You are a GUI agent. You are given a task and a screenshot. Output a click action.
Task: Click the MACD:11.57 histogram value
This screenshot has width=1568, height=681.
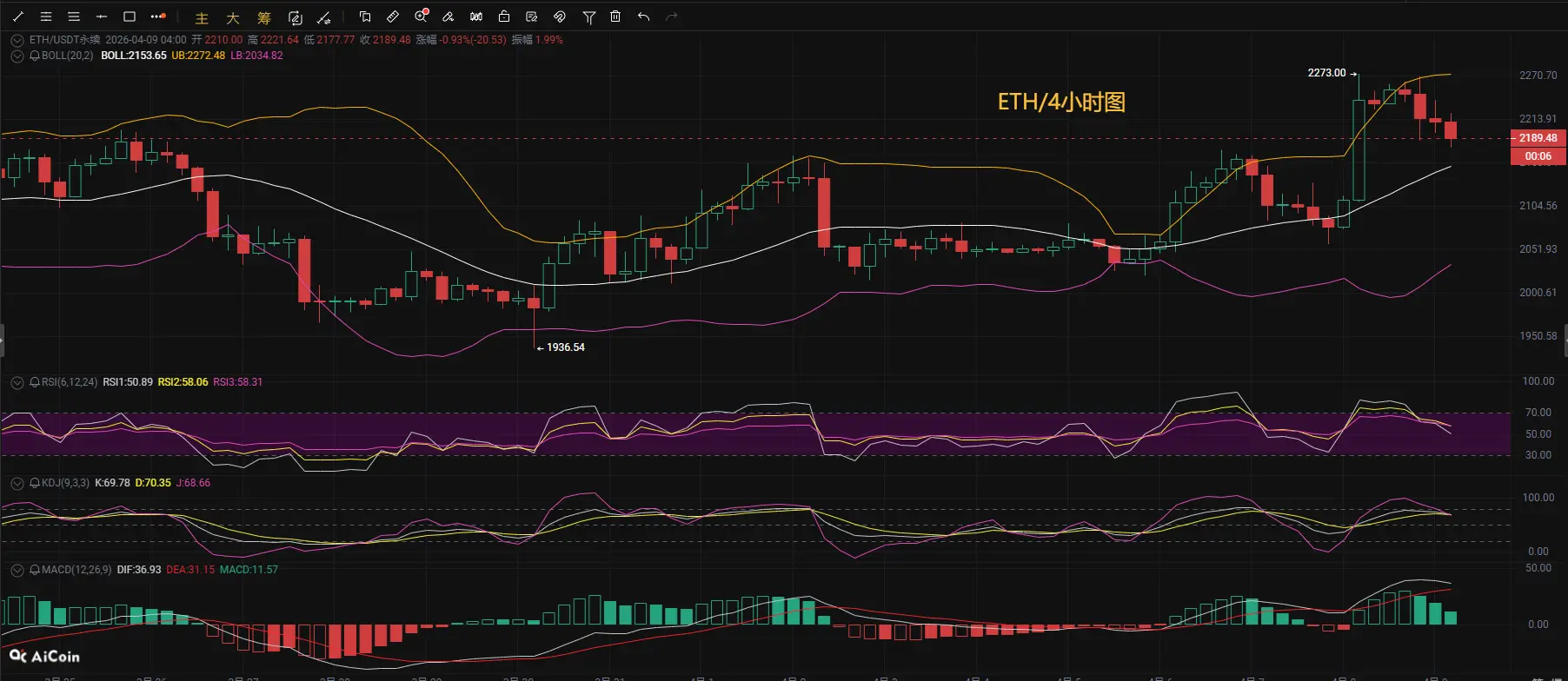click(x=249, y=570)
